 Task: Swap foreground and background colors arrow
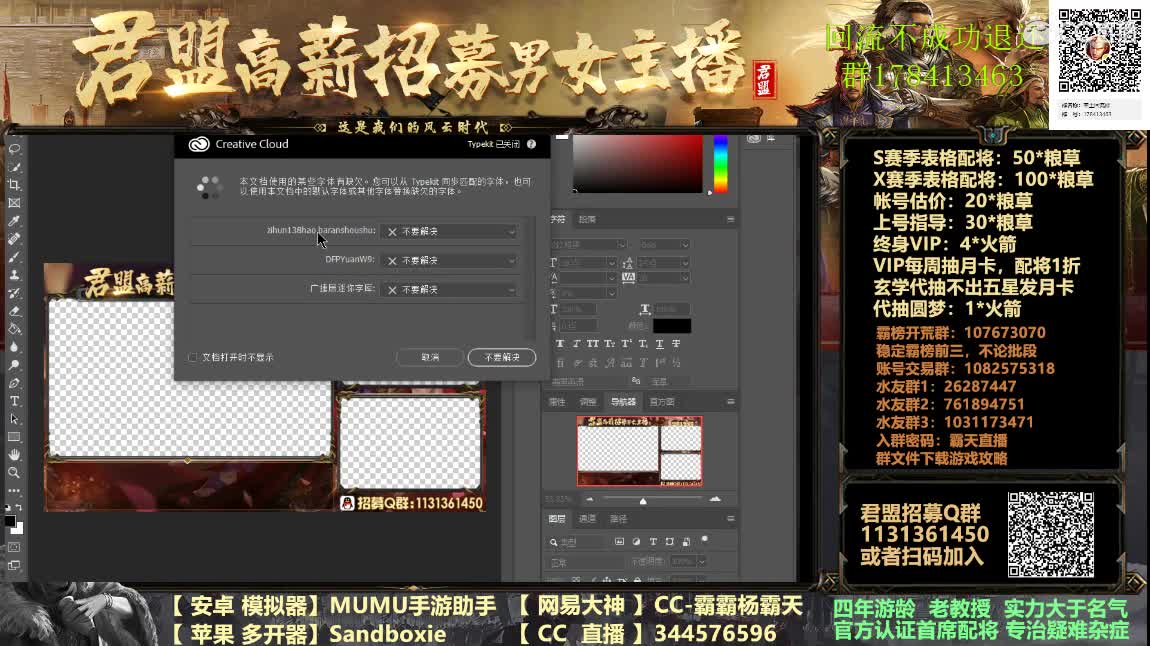(19, 507)
